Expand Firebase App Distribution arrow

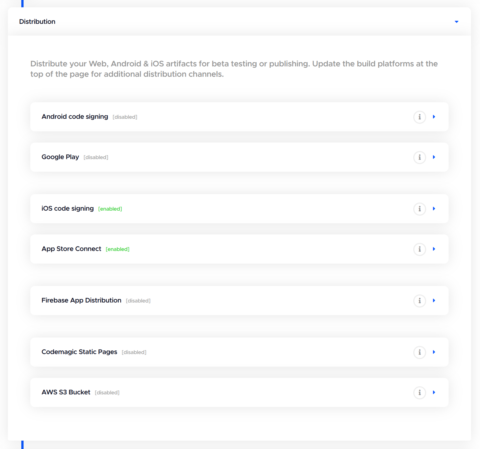pyautogui.click(x=434, y=300)
